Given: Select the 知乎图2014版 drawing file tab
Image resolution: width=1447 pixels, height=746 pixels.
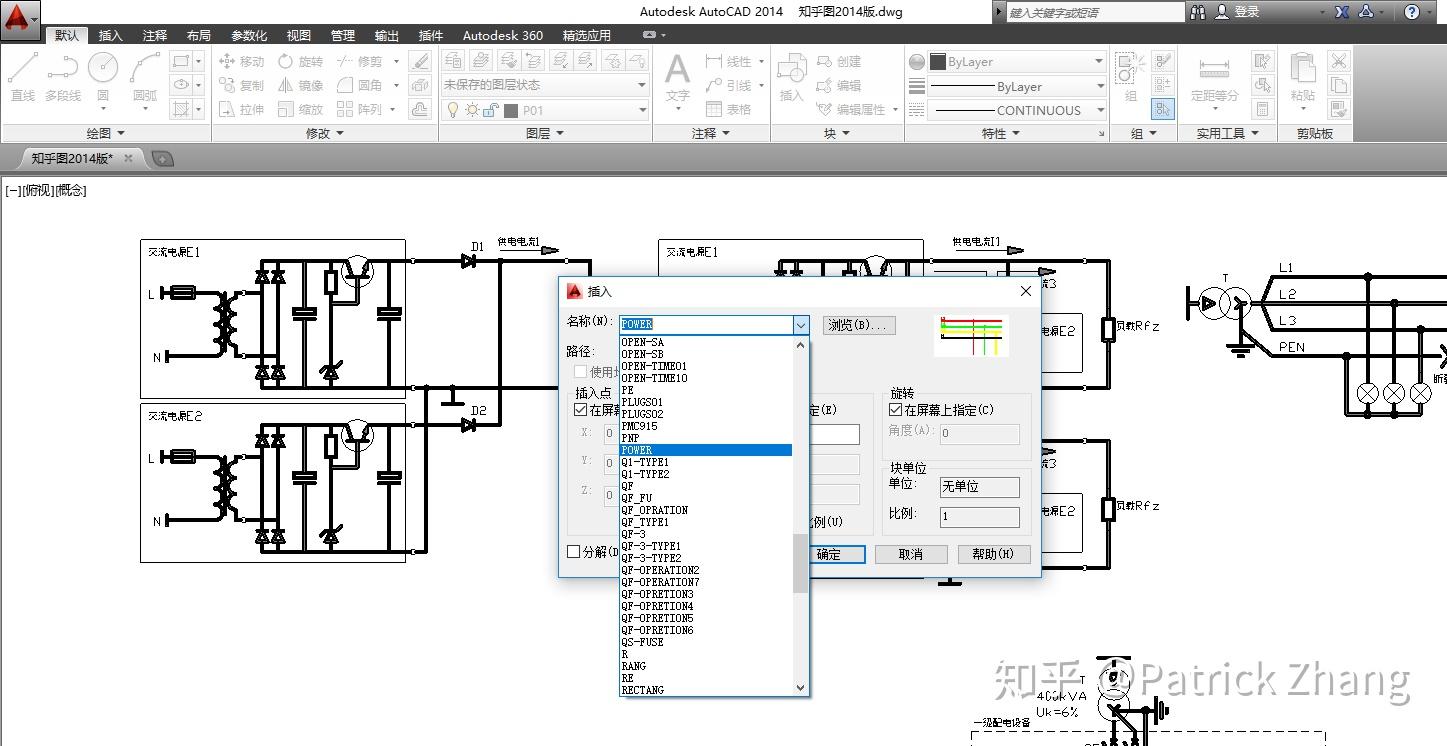Looking at the screenshot, I should [71, 158].
